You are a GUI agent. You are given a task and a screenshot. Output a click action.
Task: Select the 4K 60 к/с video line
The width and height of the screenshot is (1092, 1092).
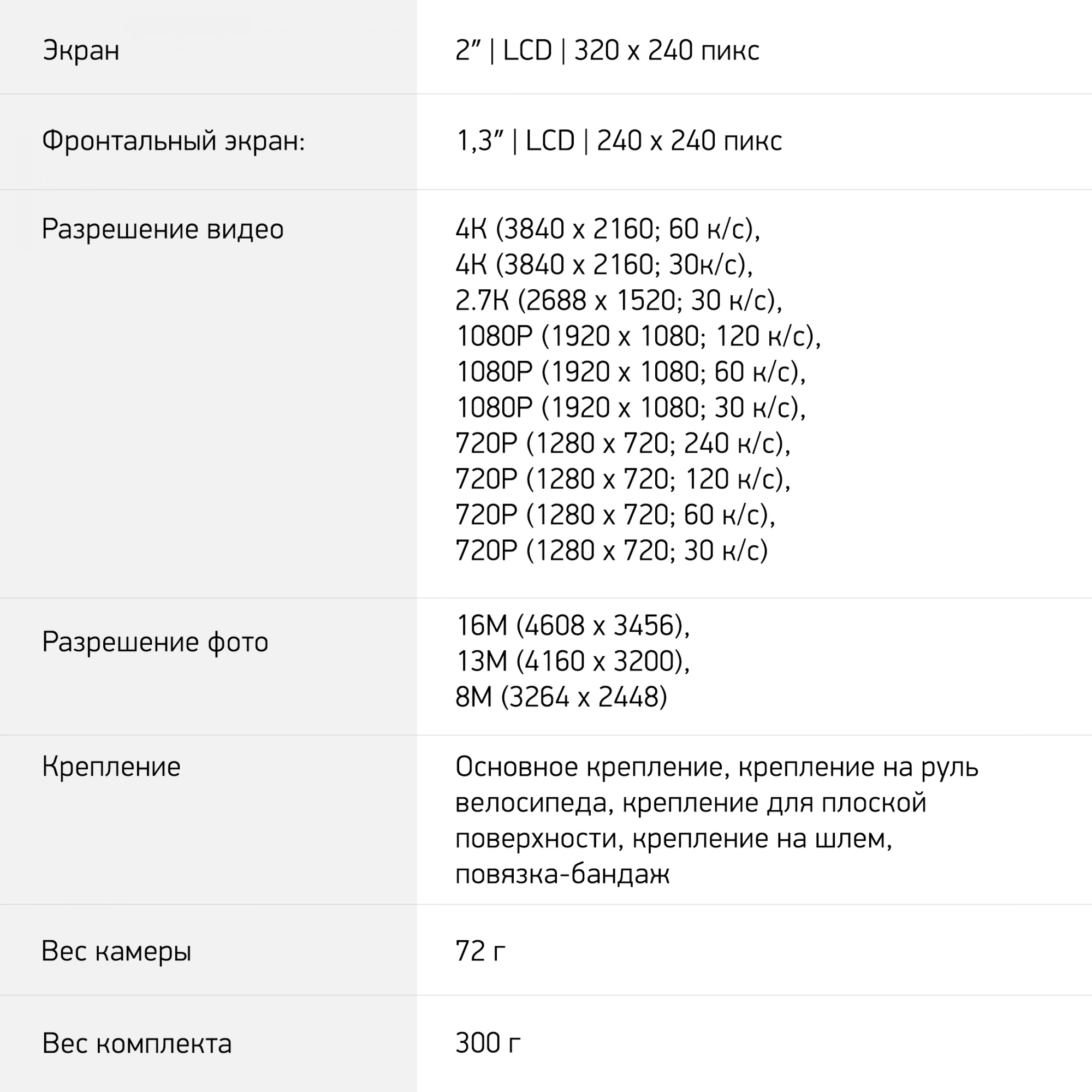608,229
